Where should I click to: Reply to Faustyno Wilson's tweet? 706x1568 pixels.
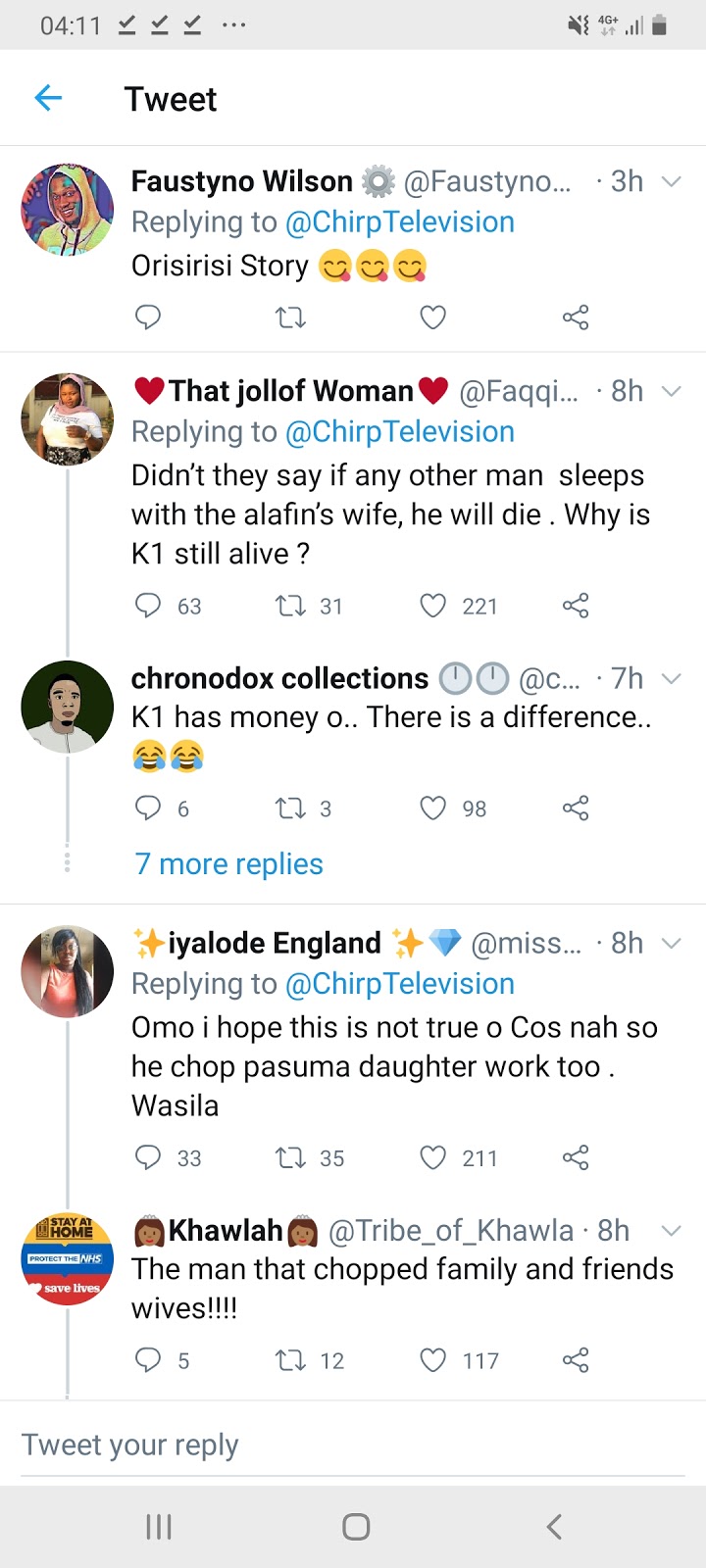(x=148, y=318)
